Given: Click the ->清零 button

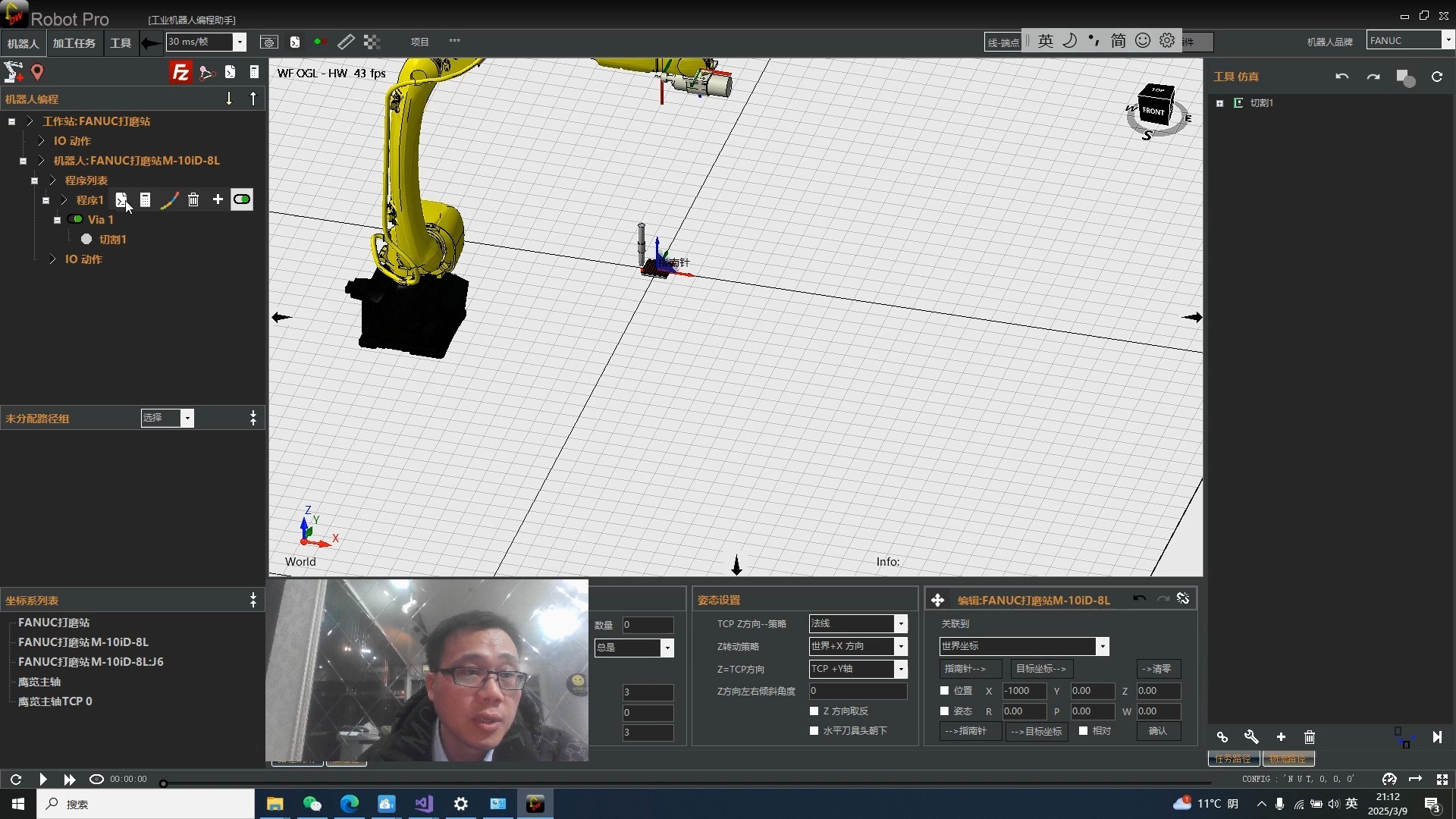Looking at the screenshot, I should 1158,669.
